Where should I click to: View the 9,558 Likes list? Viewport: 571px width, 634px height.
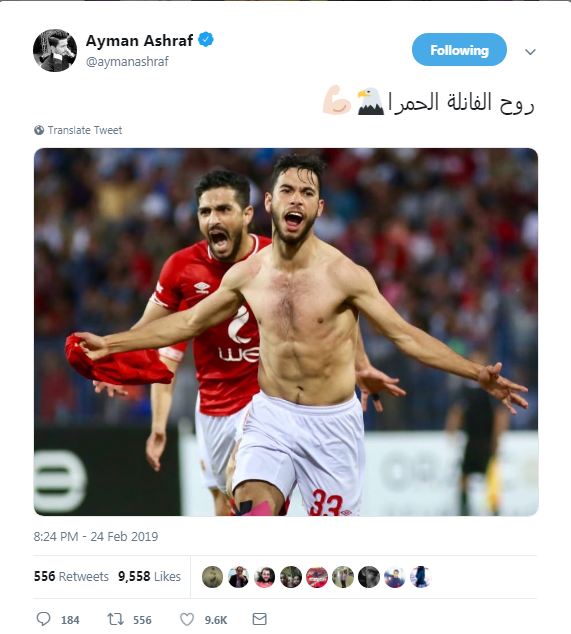149,576
